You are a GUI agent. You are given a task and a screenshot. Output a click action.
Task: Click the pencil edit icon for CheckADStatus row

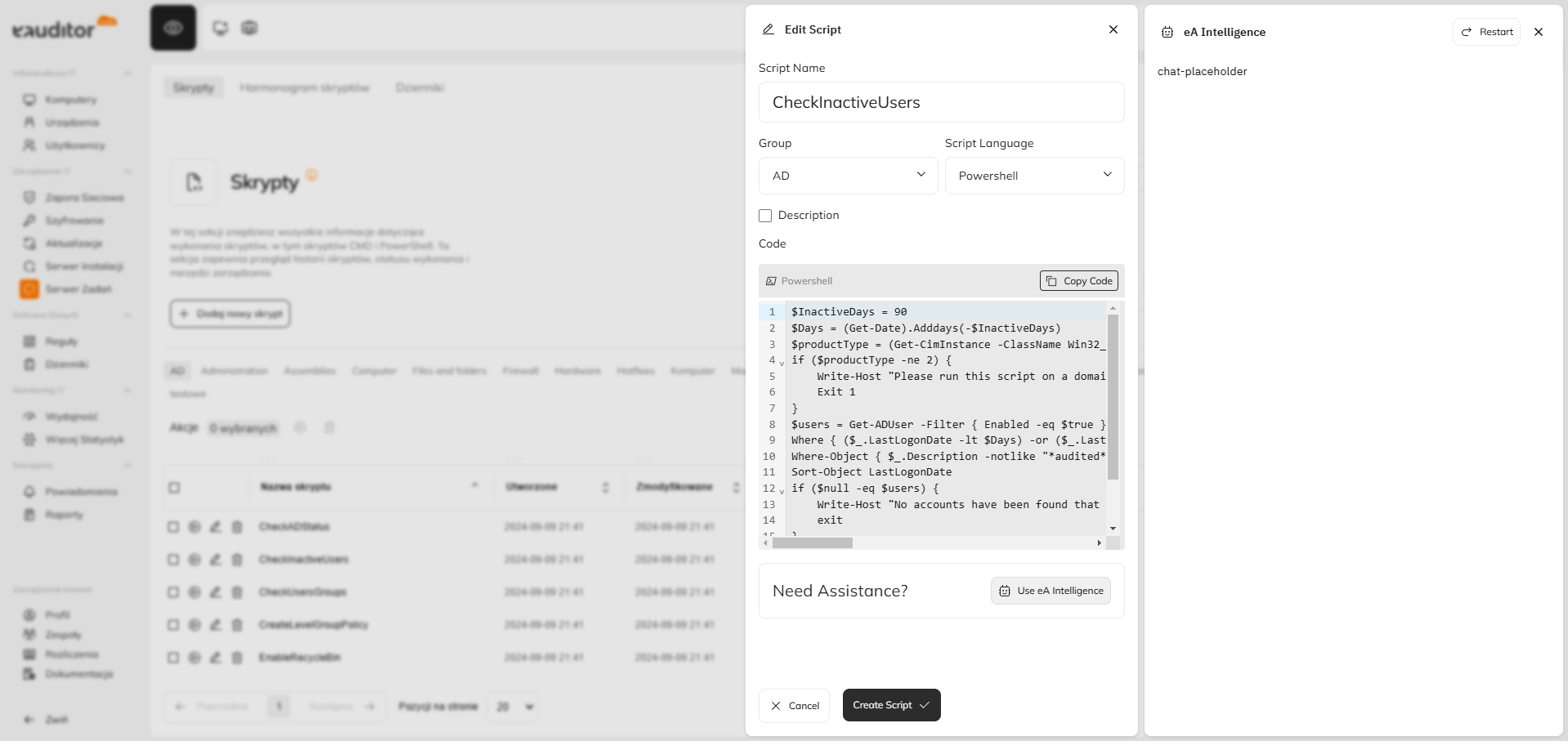point(216,527)
